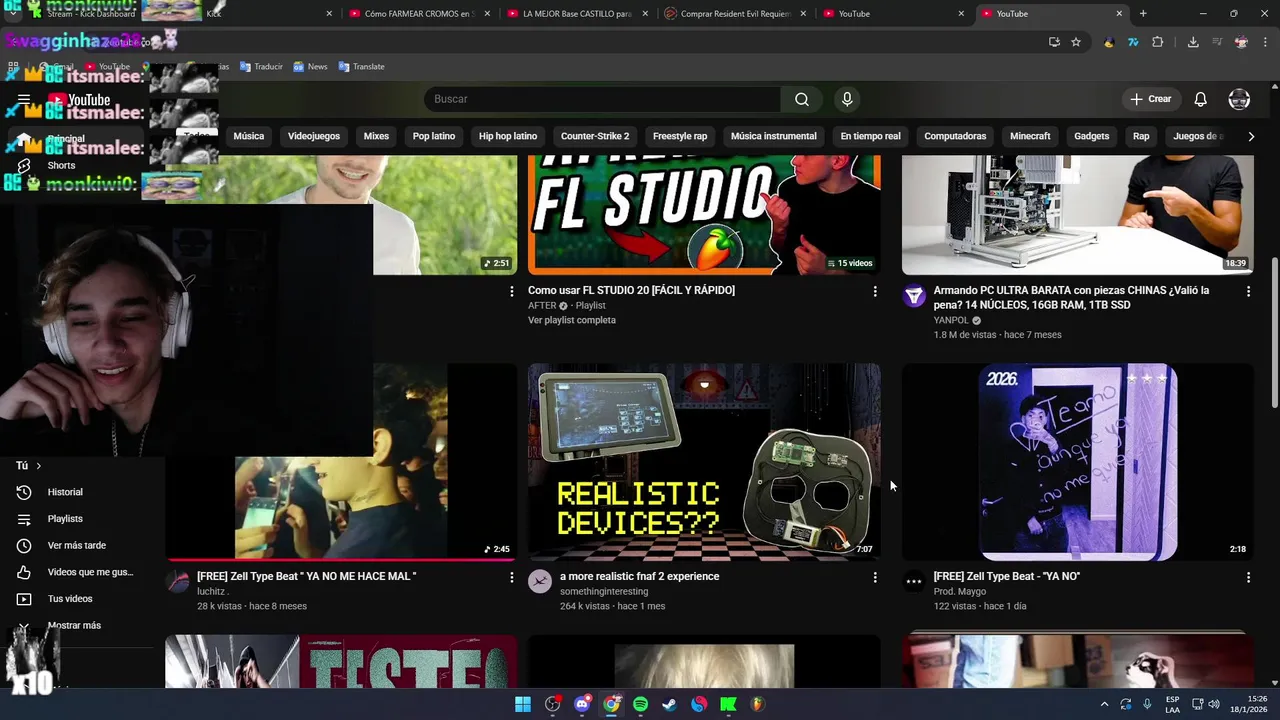Click inside the Buscar search field
This screenshot has width=1280, height=720.
point(603,99)
